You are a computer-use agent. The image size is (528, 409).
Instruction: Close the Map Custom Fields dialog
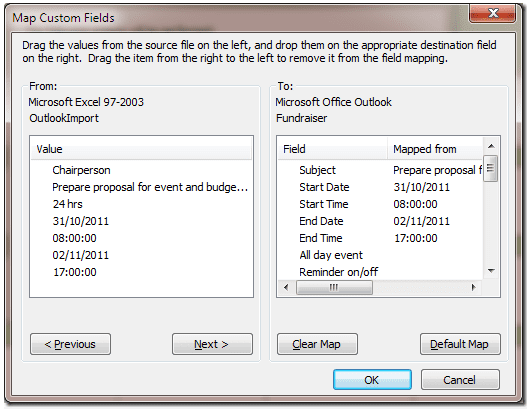(492, 13)
